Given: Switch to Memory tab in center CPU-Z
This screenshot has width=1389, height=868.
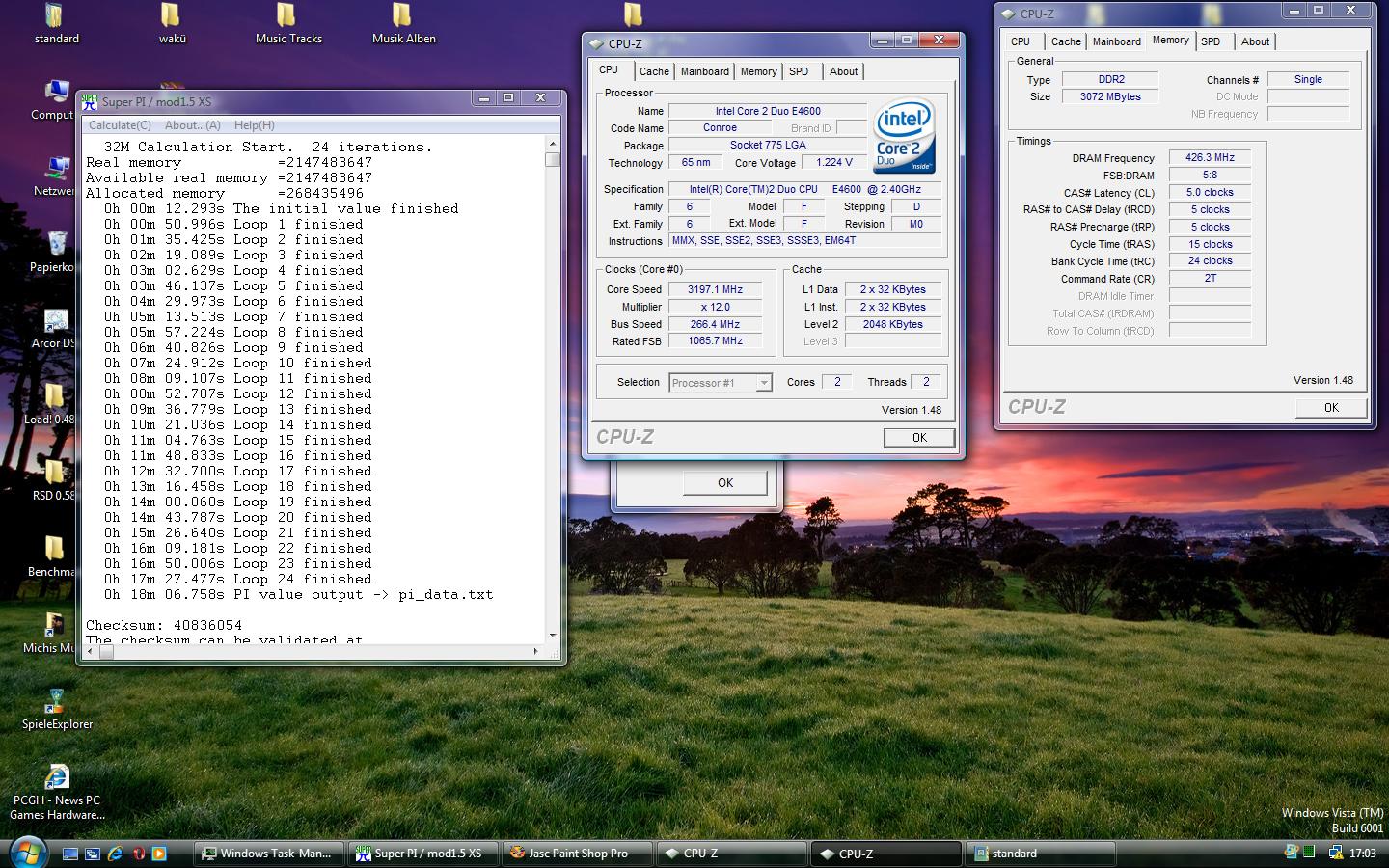Looking at the screenshot, I should click(x=759, y=71).
